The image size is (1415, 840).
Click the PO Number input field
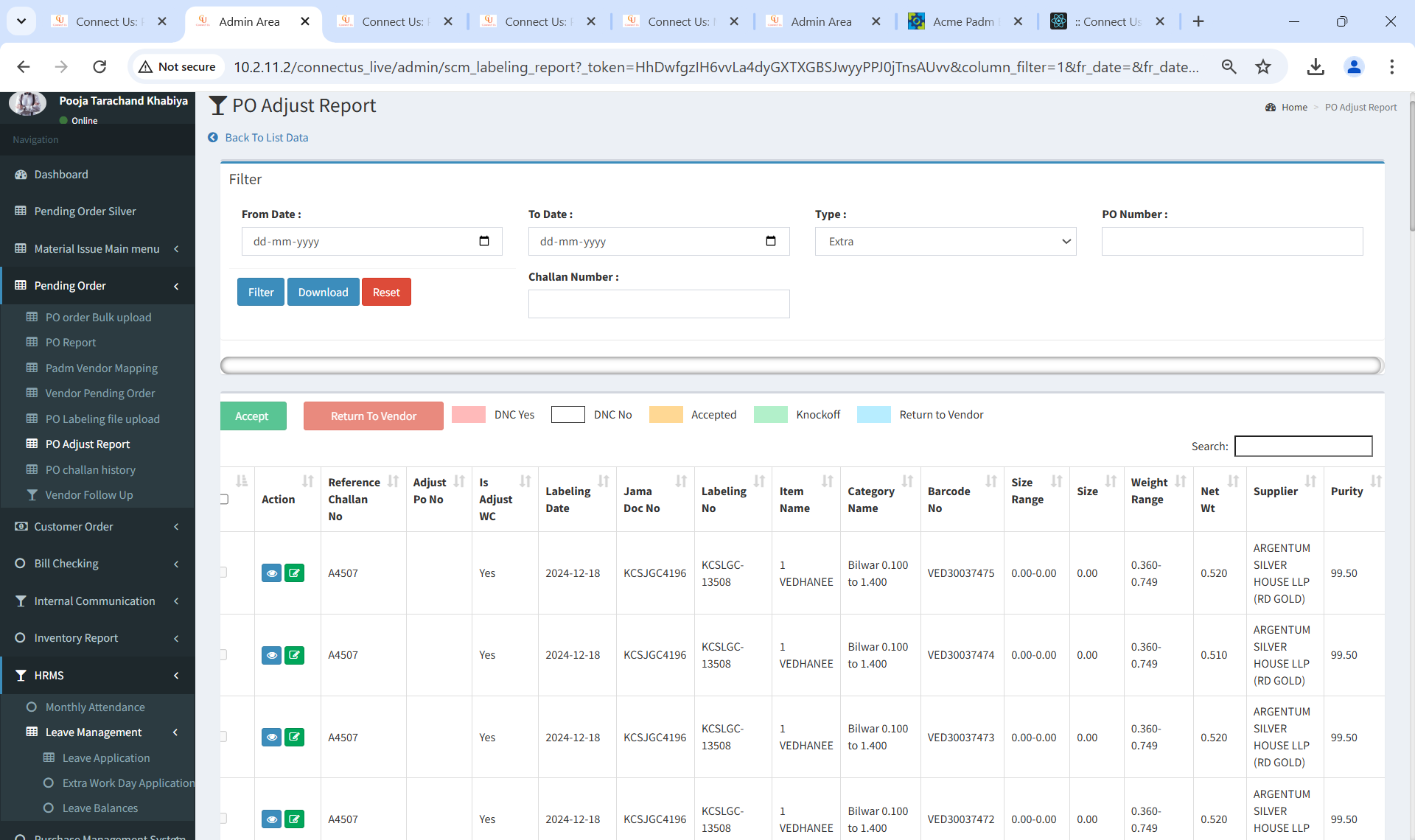point(1232,242)
